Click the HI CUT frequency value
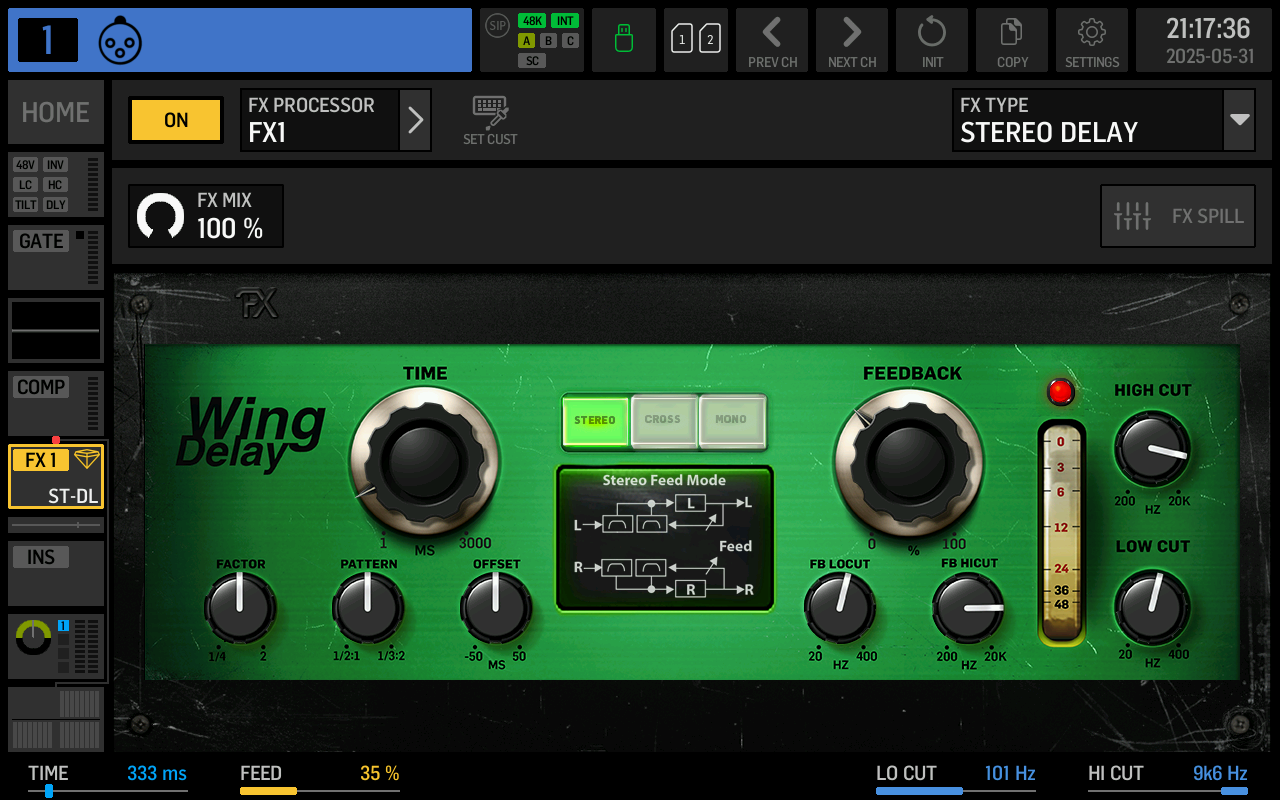This screenshot has width=1280, height=800. tap(1220, 773)
